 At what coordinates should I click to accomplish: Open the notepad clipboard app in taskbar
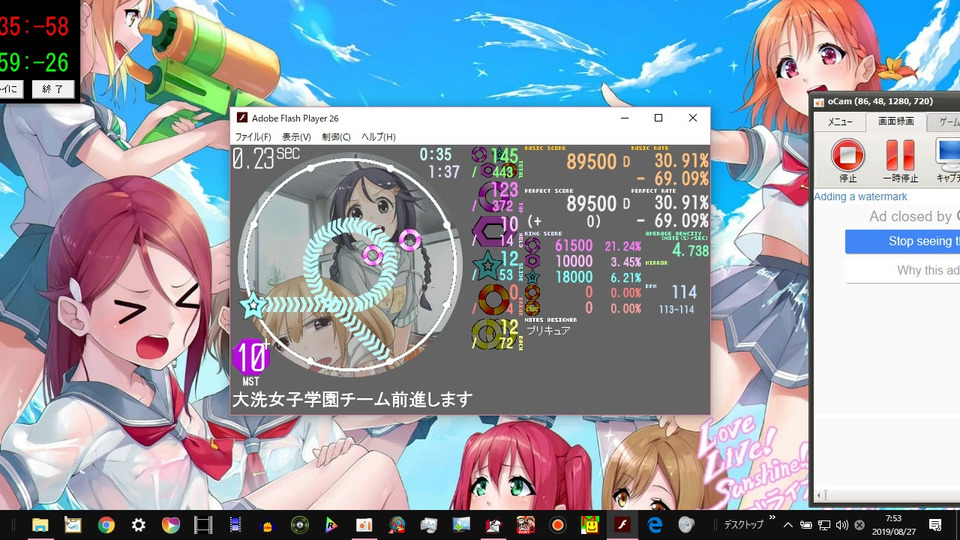[73, 525]
